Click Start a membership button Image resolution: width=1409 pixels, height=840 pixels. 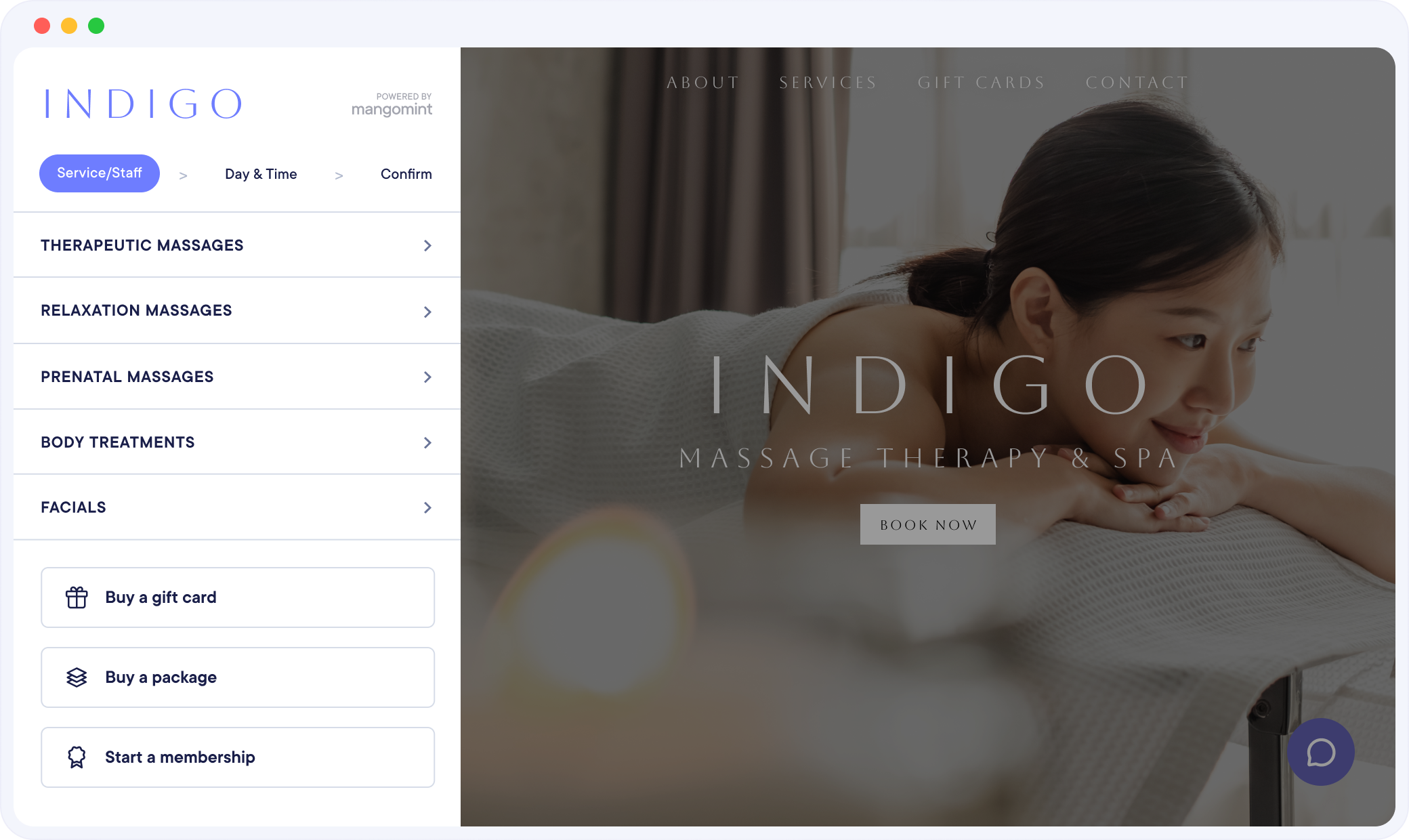tap(238, 757)
